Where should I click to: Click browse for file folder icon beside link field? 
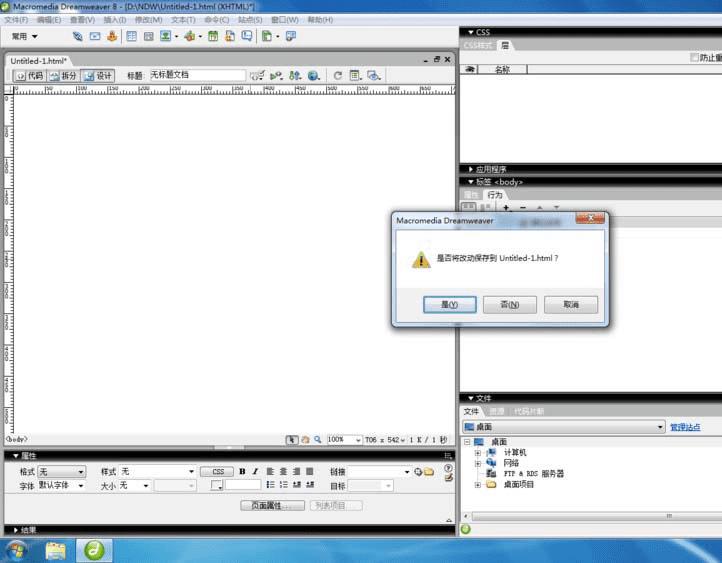point(429,471)
